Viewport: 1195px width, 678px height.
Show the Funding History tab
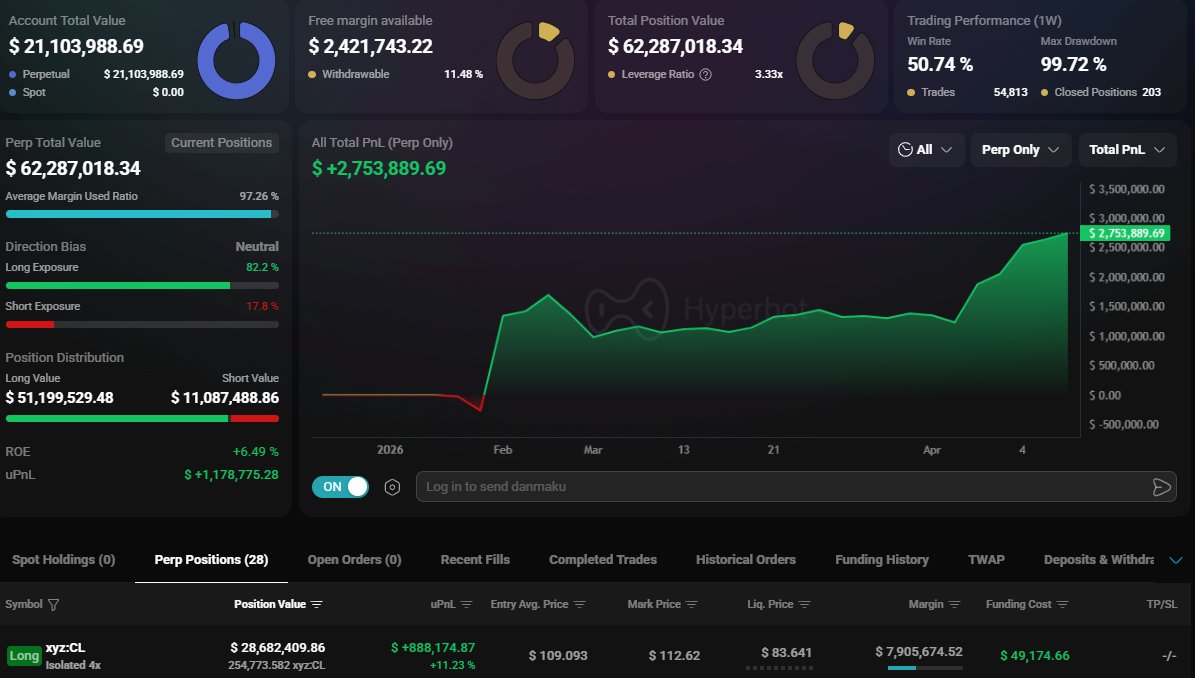pos(882,560)
